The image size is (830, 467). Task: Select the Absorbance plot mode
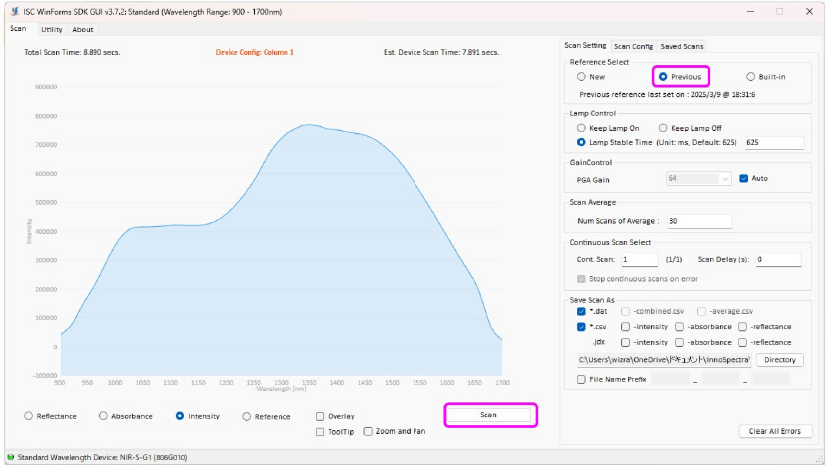pos(103,416)
